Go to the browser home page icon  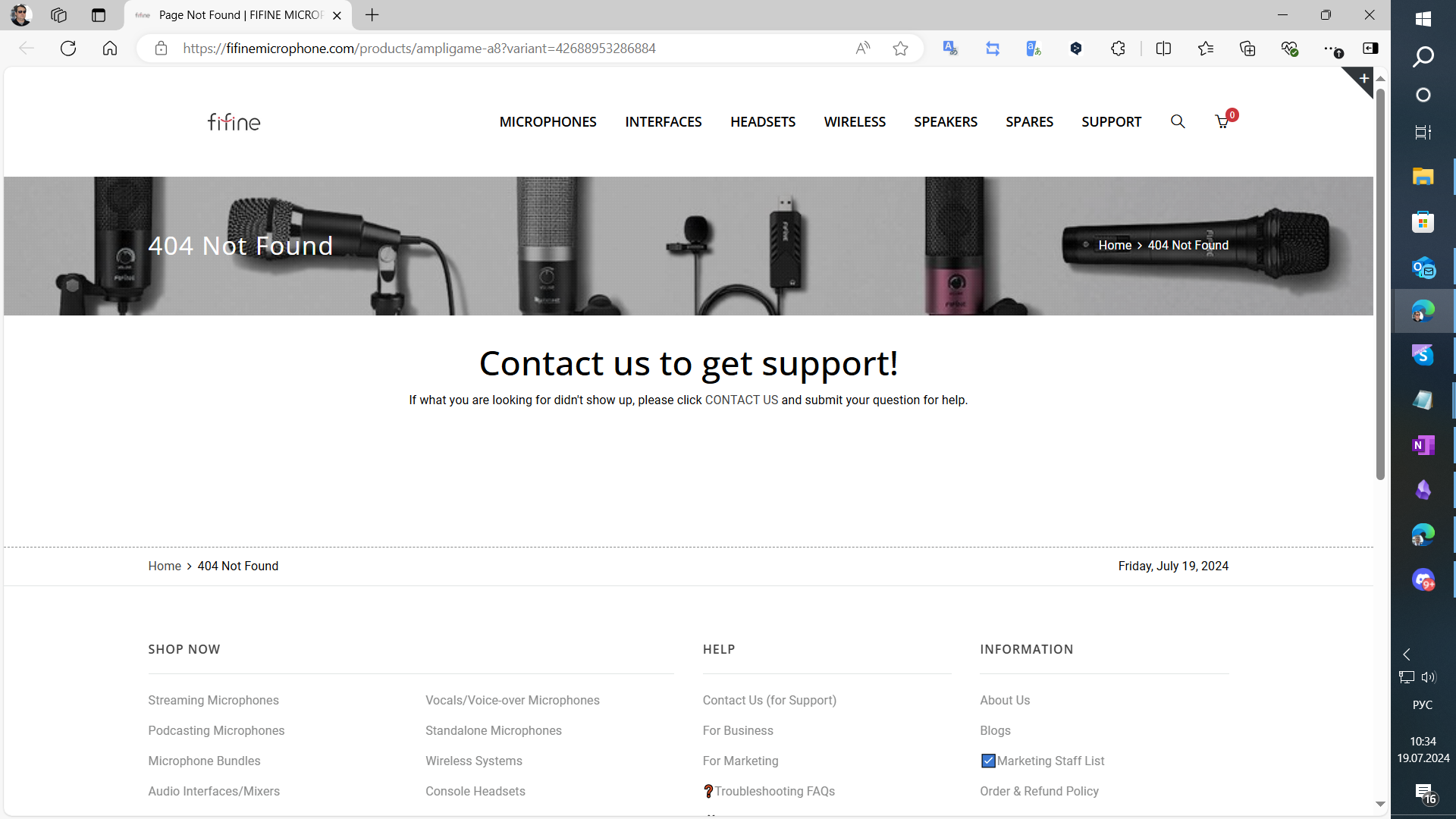(110, 49)
